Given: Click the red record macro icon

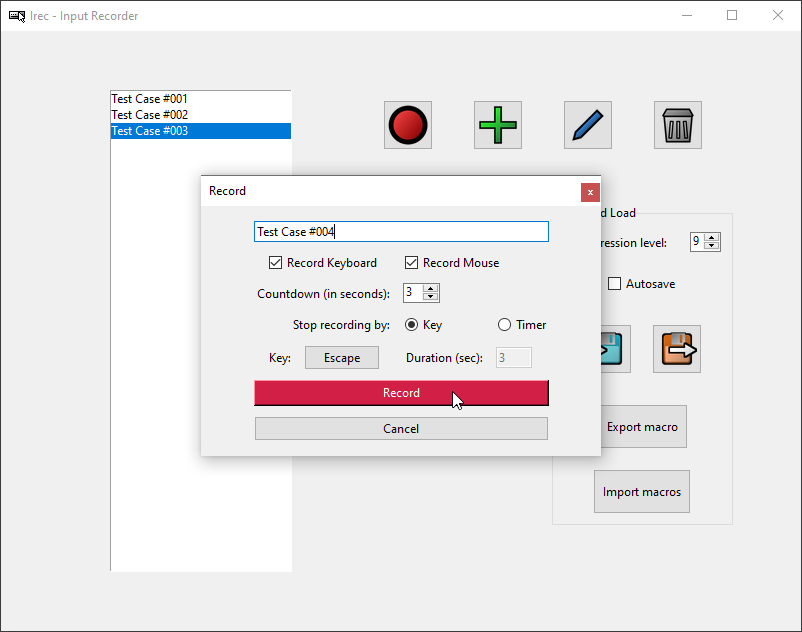Looking at the screenshot, I should click(408, 126).
